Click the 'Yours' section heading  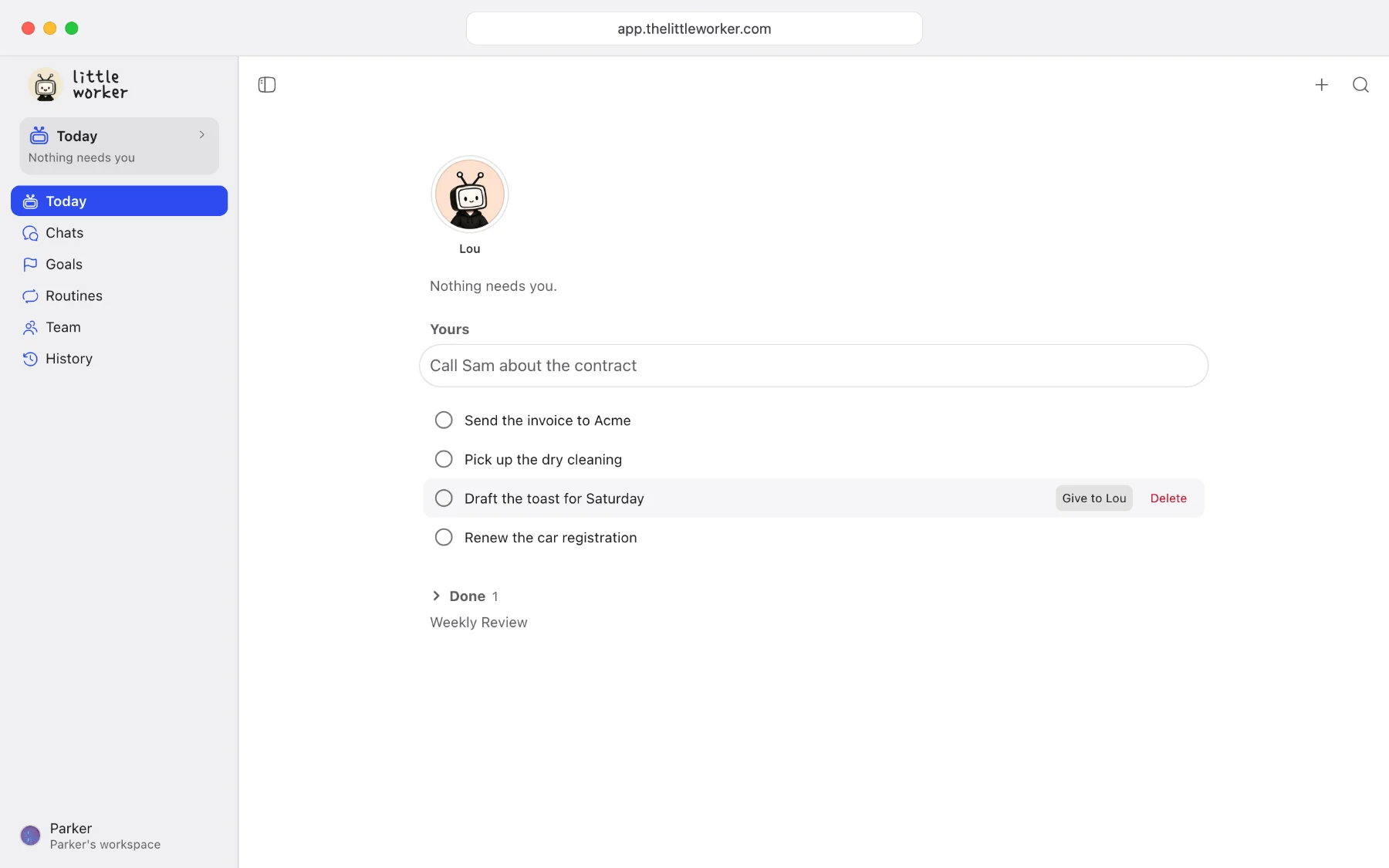(449, 329)
